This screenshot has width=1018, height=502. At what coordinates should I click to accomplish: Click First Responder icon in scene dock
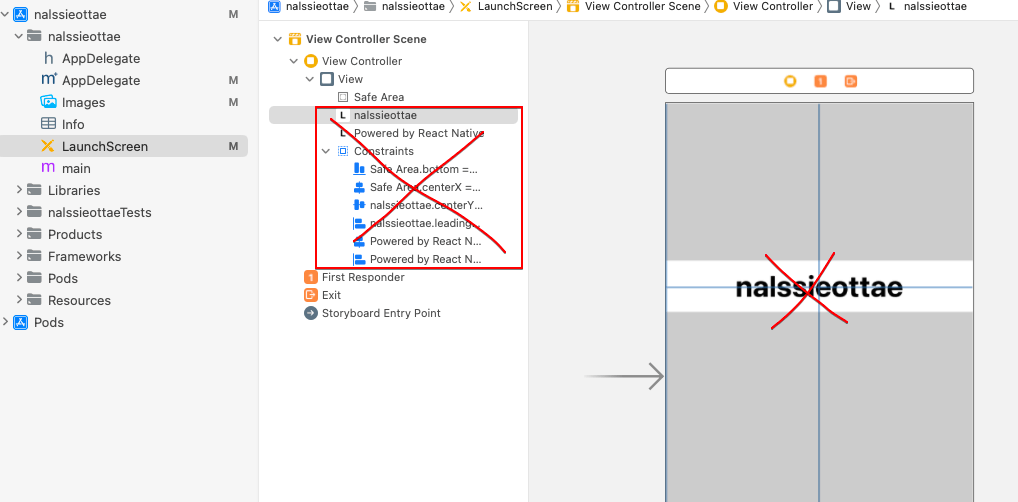[821, 81]
